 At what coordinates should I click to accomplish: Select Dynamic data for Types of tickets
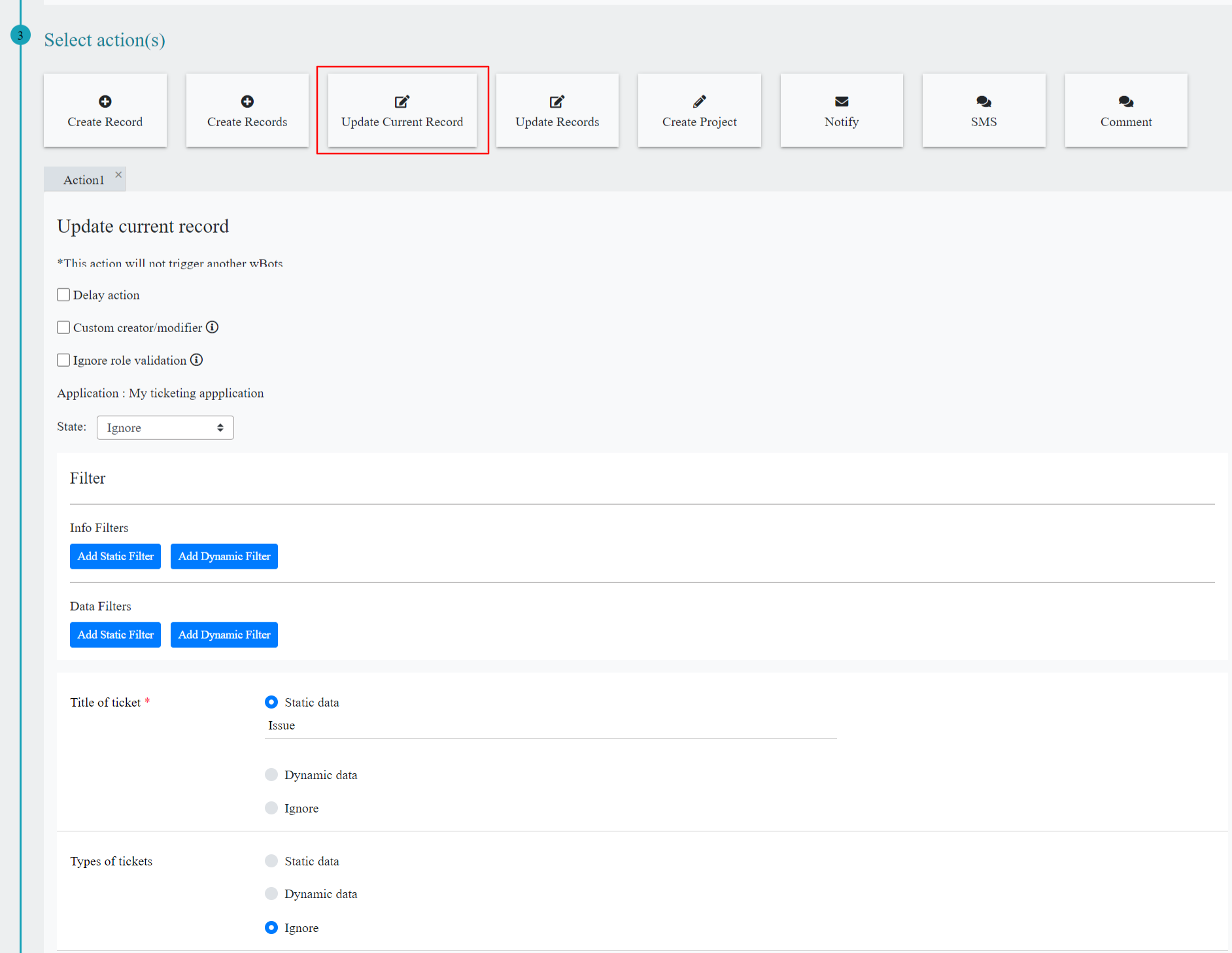(x=271, y=894)
